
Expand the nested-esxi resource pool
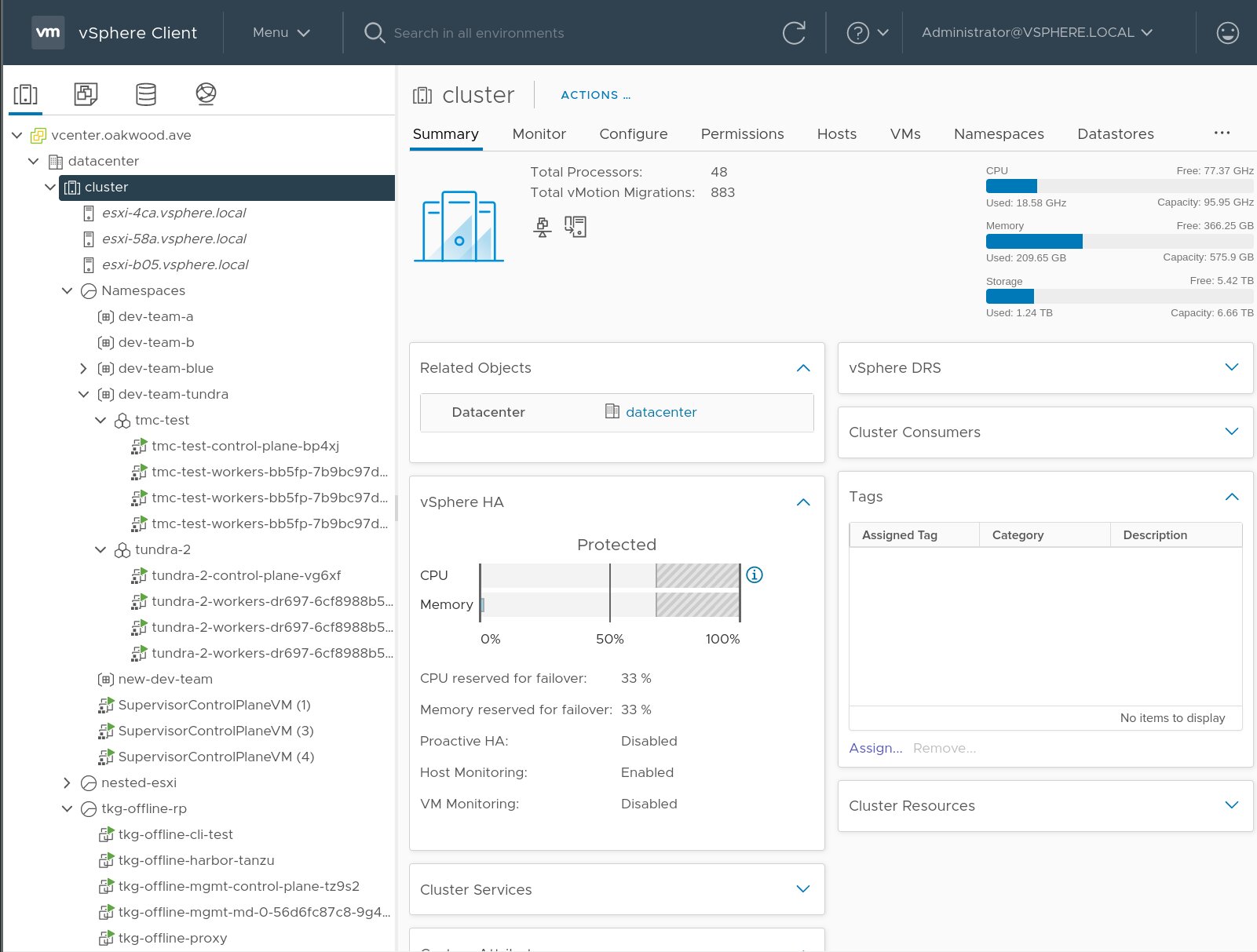coord(67,782)
